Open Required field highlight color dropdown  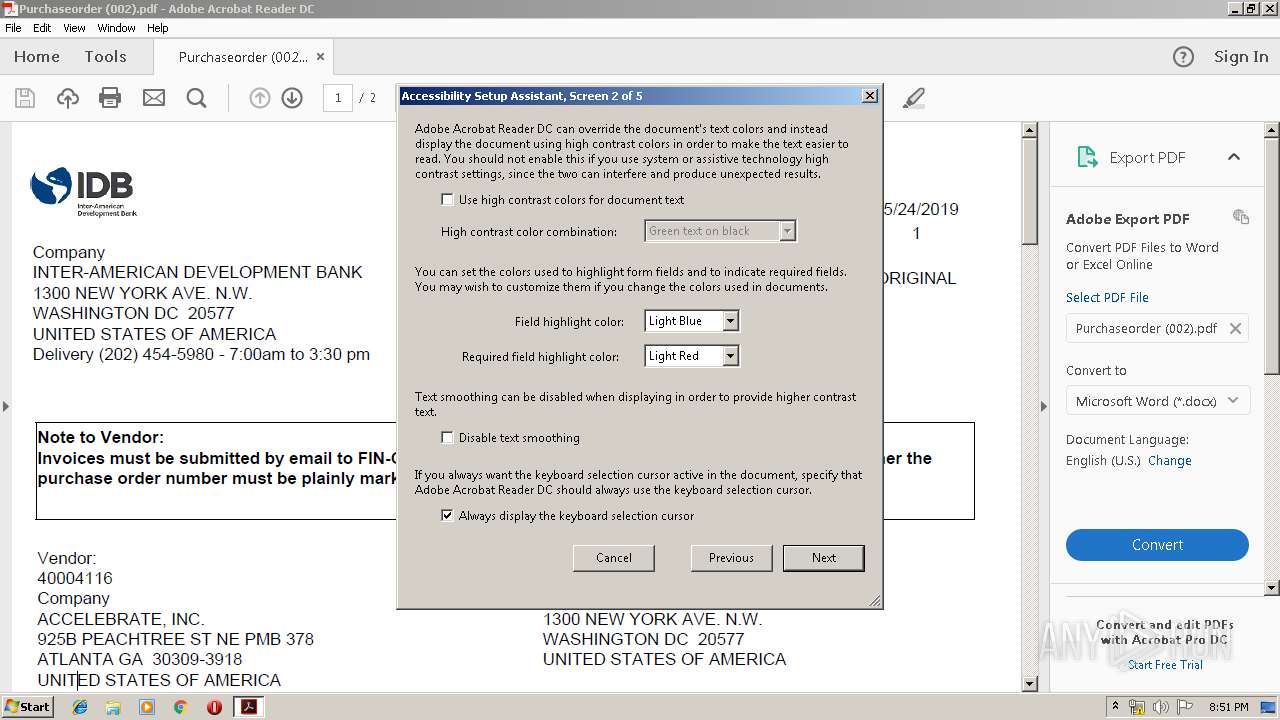tap(731, 356)
